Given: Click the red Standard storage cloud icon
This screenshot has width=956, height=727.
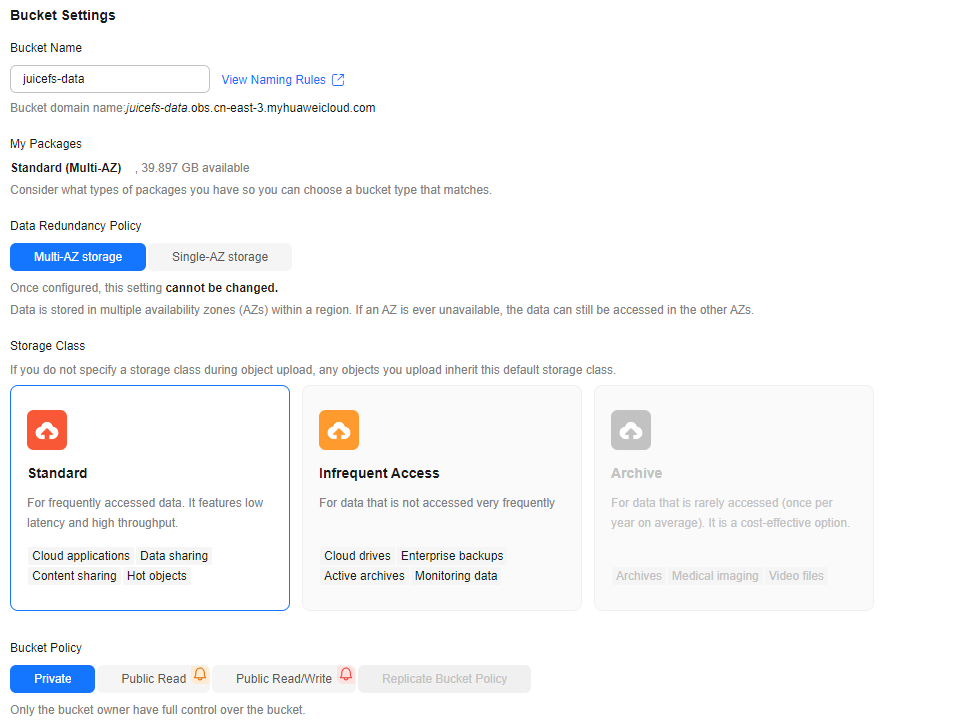Looking at the screenshot, I should click(x=47, y=430).
